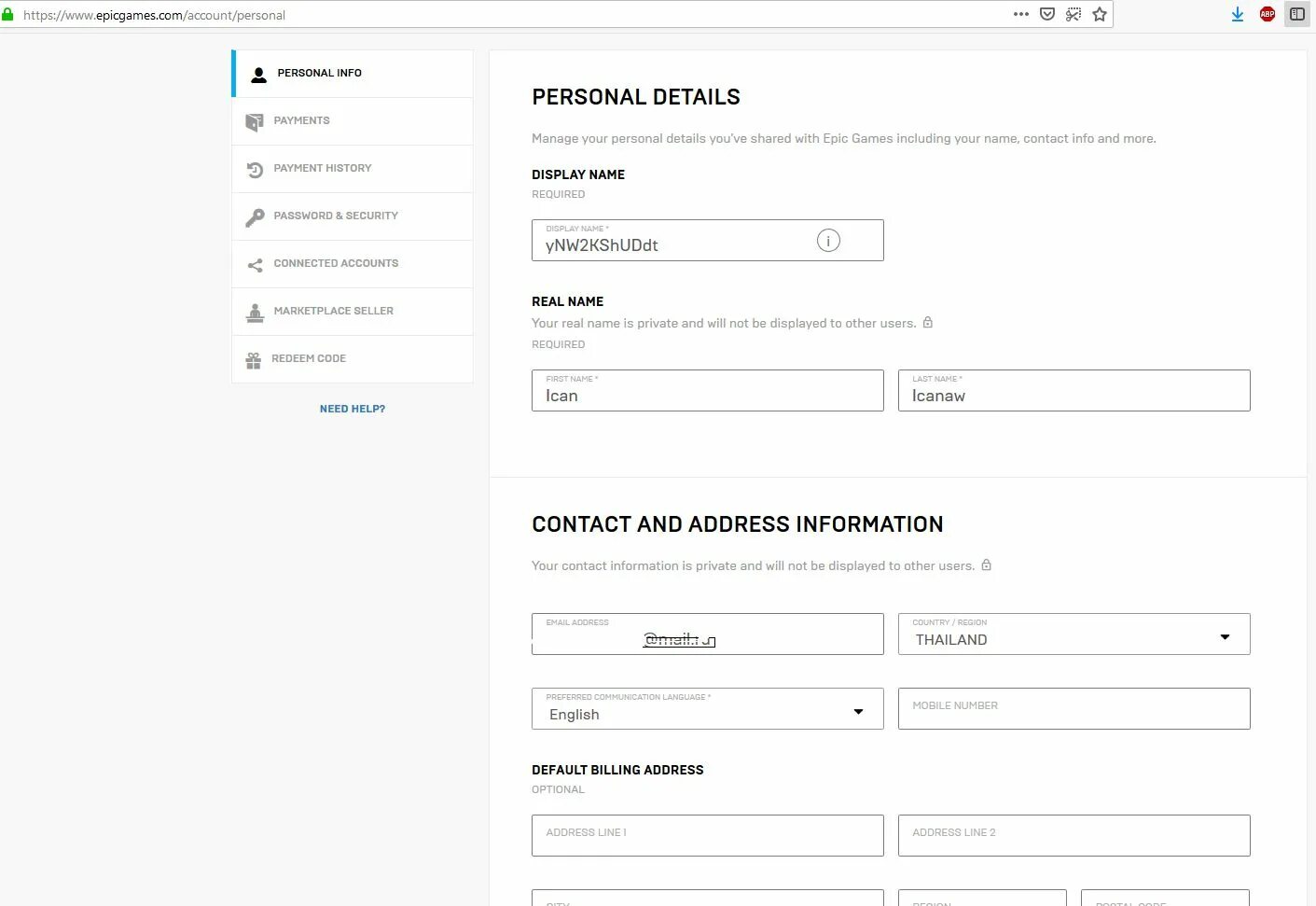Open the Payments section
The image size is (1316, 906).
353,121
